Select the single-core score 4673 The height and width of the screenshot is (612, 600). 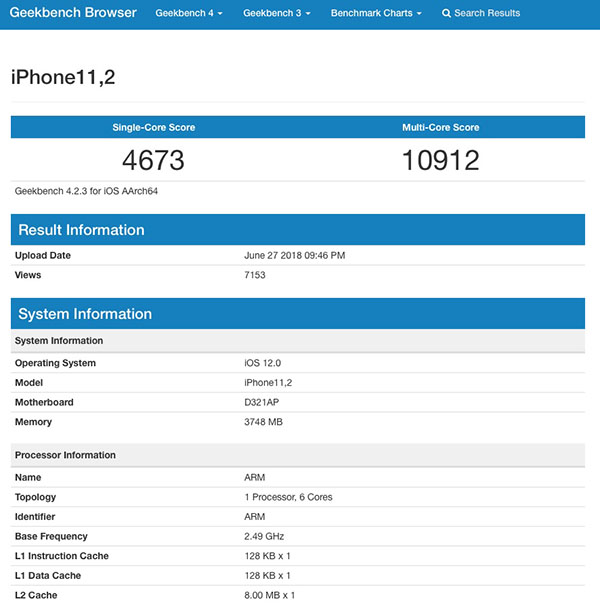coord(153,160)
